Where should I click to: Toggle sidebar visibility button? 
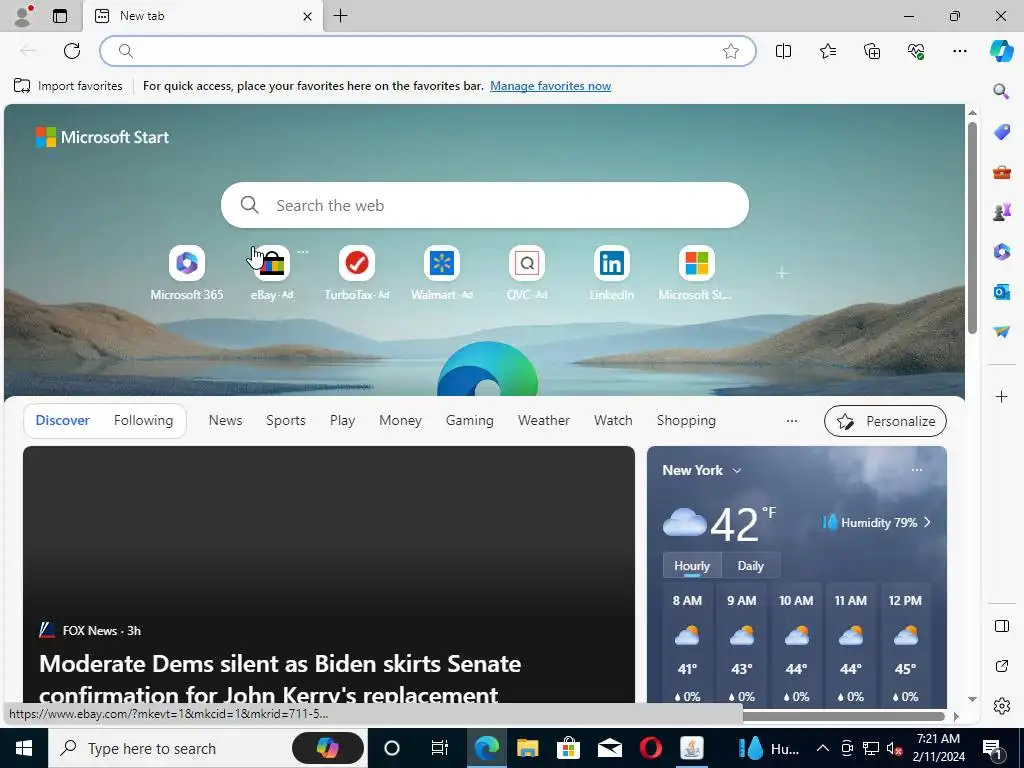tap(1001, 626)
